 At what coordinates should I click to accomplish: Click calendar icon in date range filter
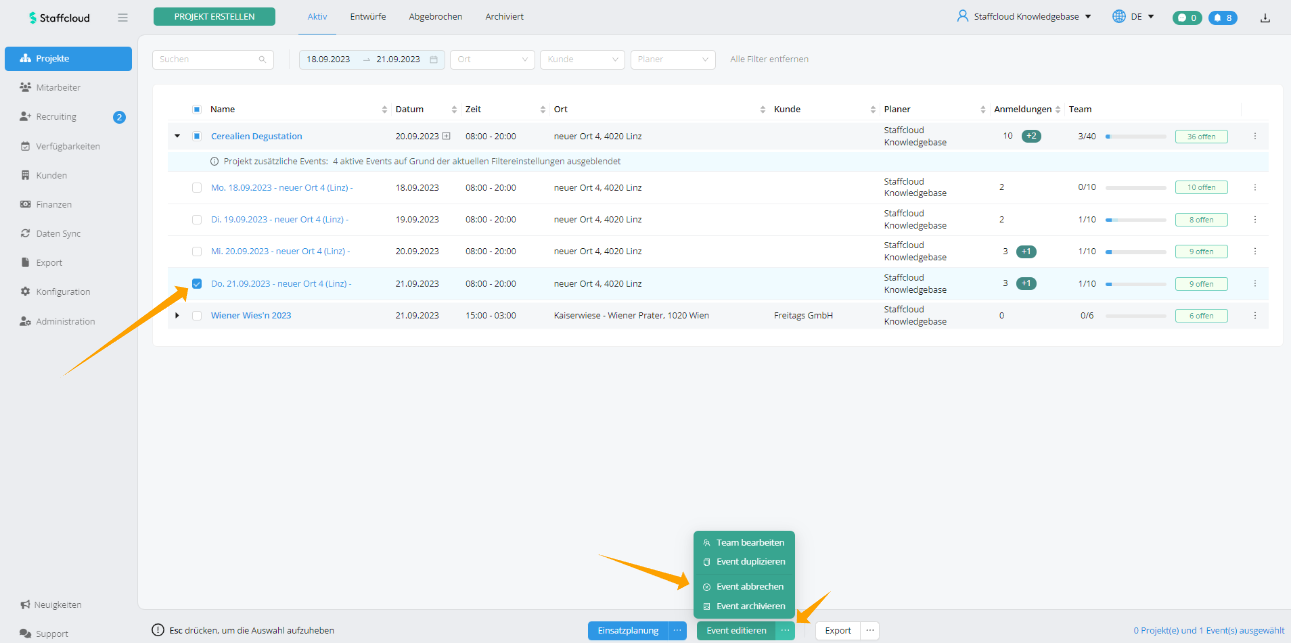[433, 59]
